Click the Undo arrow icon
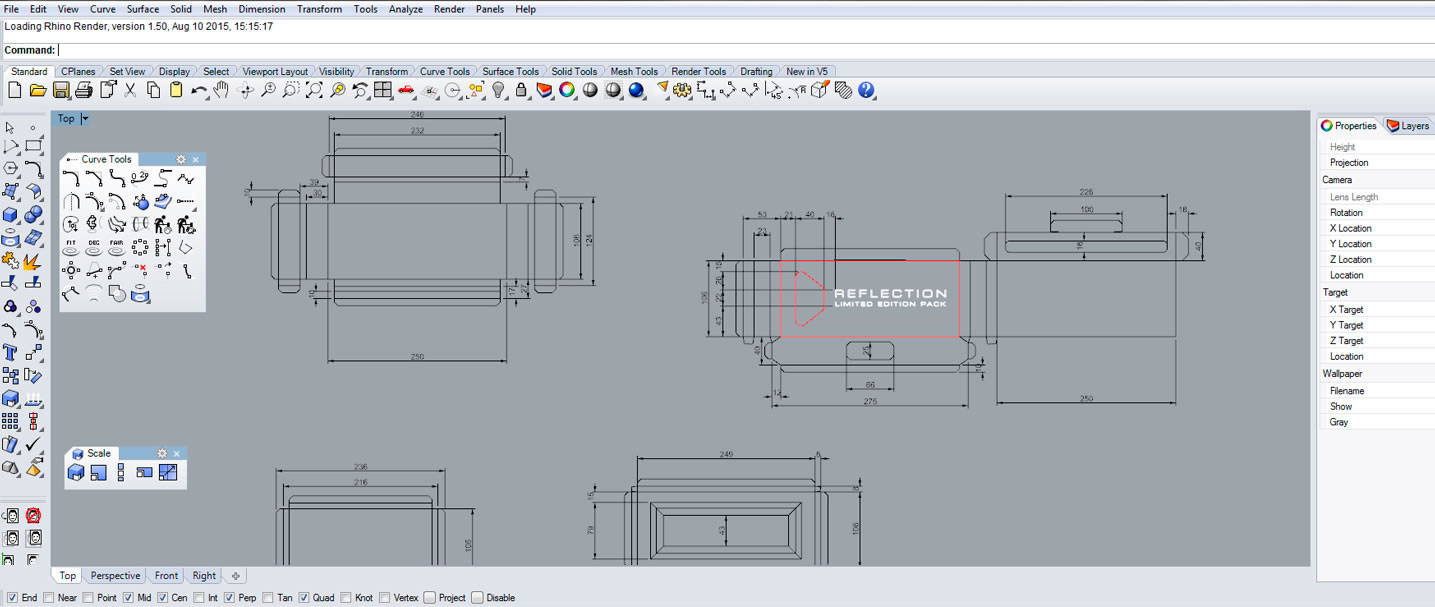Image resolution: width=1435 pixels, height=607 pixels. point(198,90)
